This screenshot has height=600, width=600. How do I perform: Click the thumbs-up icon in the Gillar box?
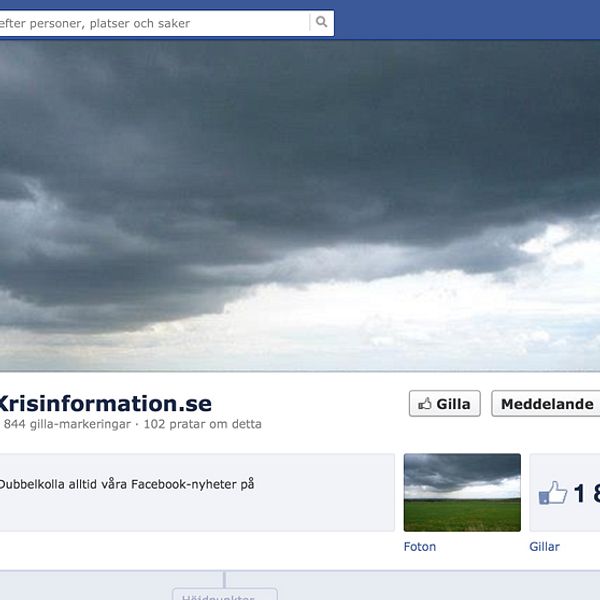[x=553, y=493]
